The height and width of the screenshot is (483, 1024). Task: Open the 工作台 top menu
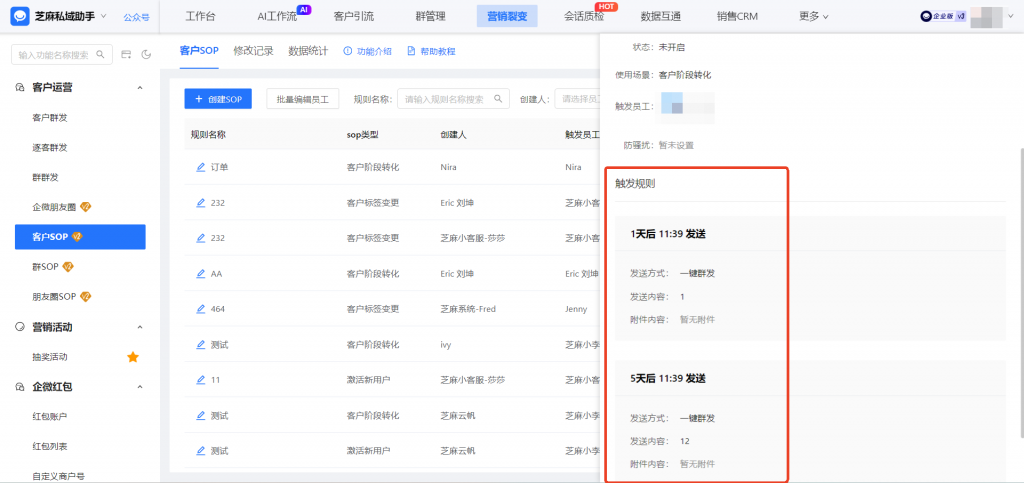coord(200,16)
